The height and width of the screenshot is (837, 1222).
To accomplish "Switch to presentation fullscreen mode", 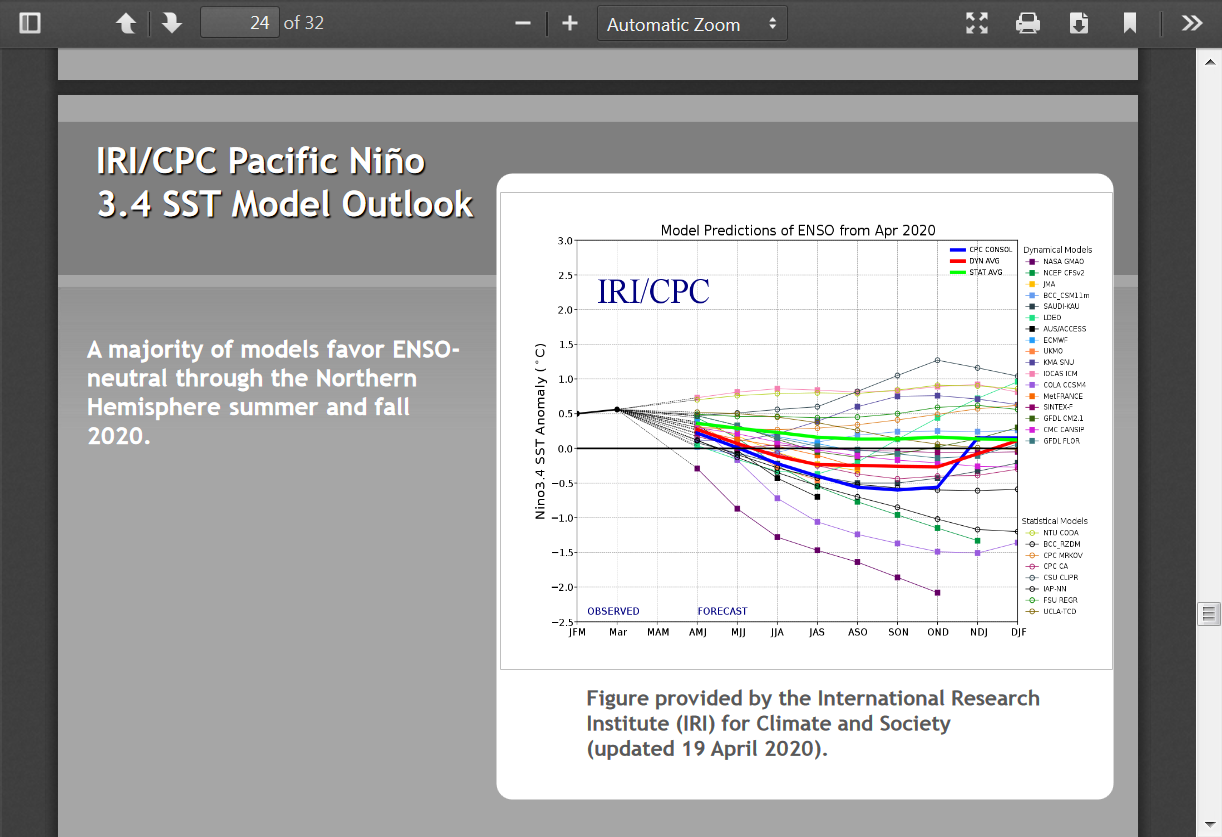I will tap(977, 23).
